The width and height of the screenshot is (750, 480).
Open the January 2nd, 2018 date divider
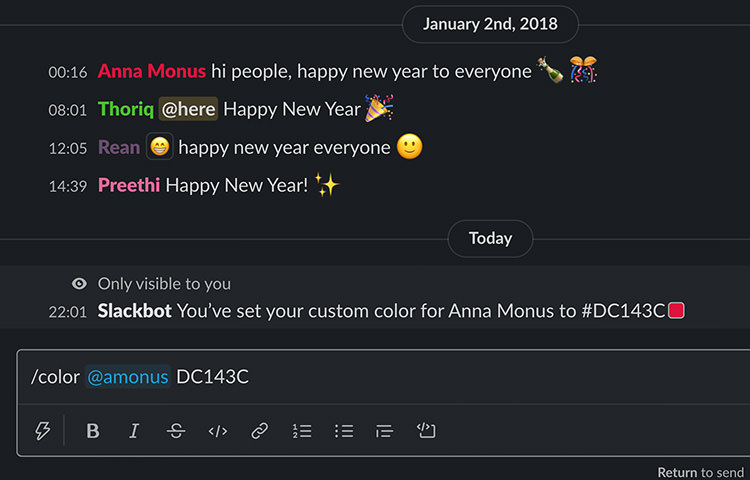(x=490, y=24)
